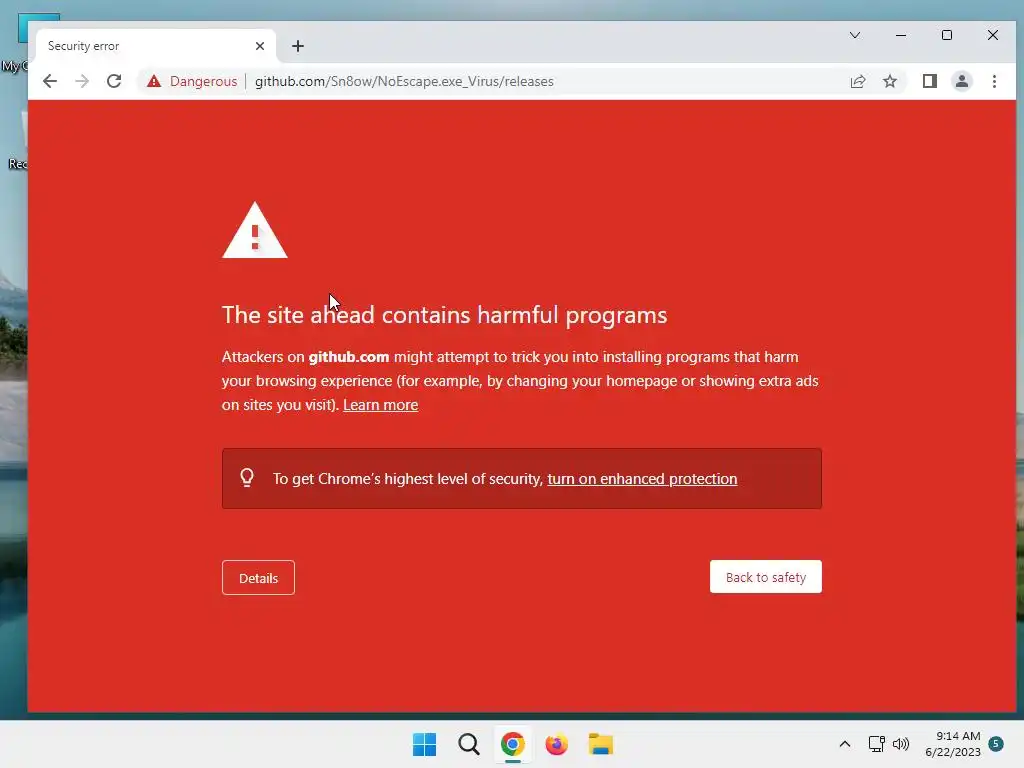The height and width of the screenshot is (768, 1024).
Task: Close the Security error tab
Action: 260,46
